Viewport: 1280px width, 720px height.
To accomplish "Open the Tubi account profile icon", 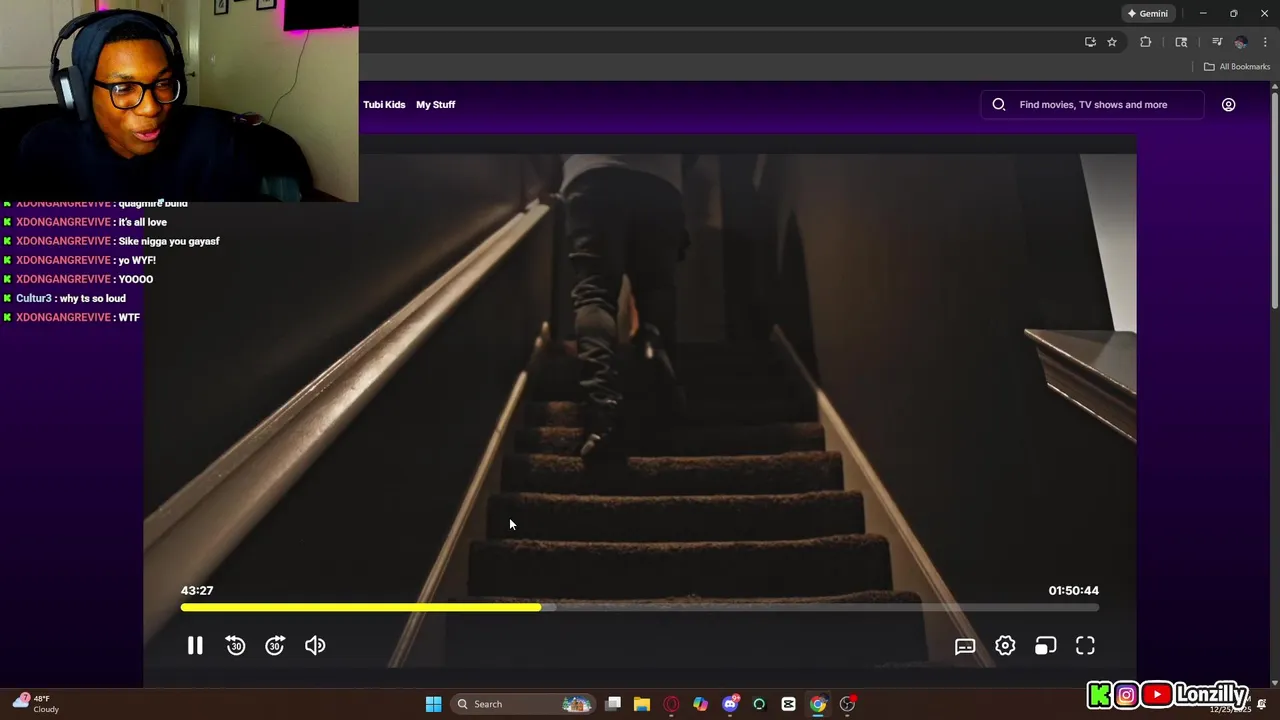I will point(1228,104).
